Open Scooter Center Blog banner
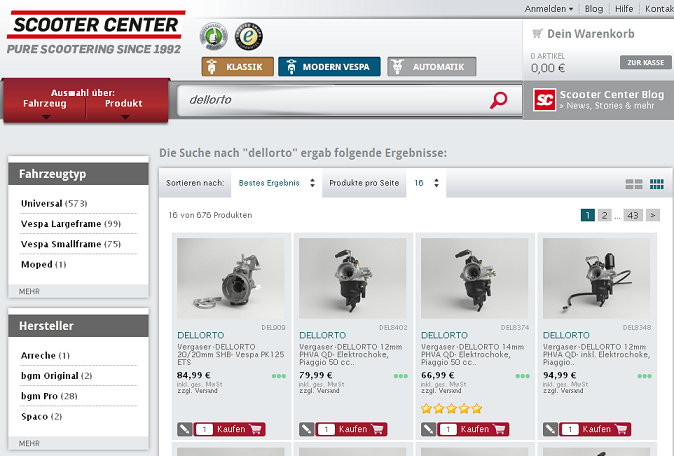The image size is (674, 456). pos(598,100)
